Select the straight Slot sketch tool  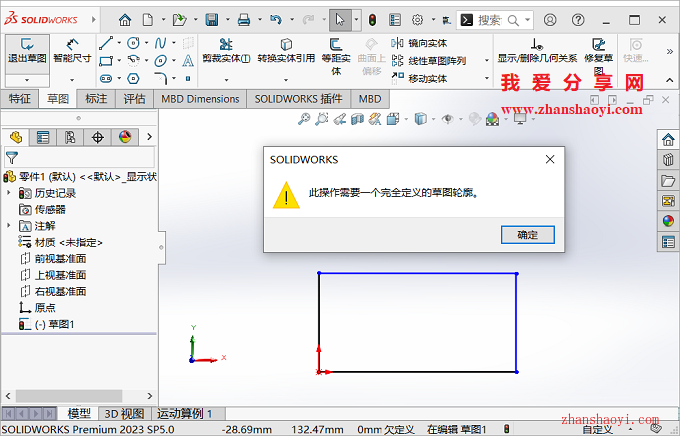click(106, 79)
